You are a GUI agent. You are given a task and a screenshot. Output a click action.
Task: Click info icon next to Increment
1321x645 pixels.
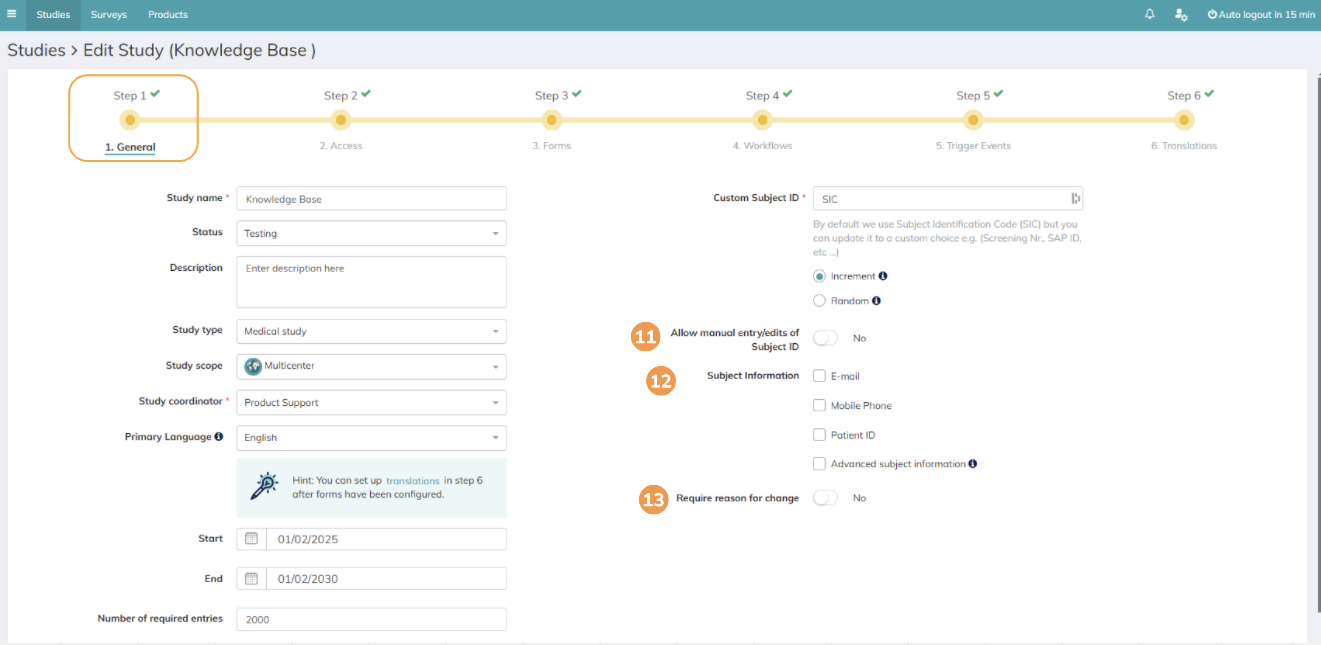point(883,276)
